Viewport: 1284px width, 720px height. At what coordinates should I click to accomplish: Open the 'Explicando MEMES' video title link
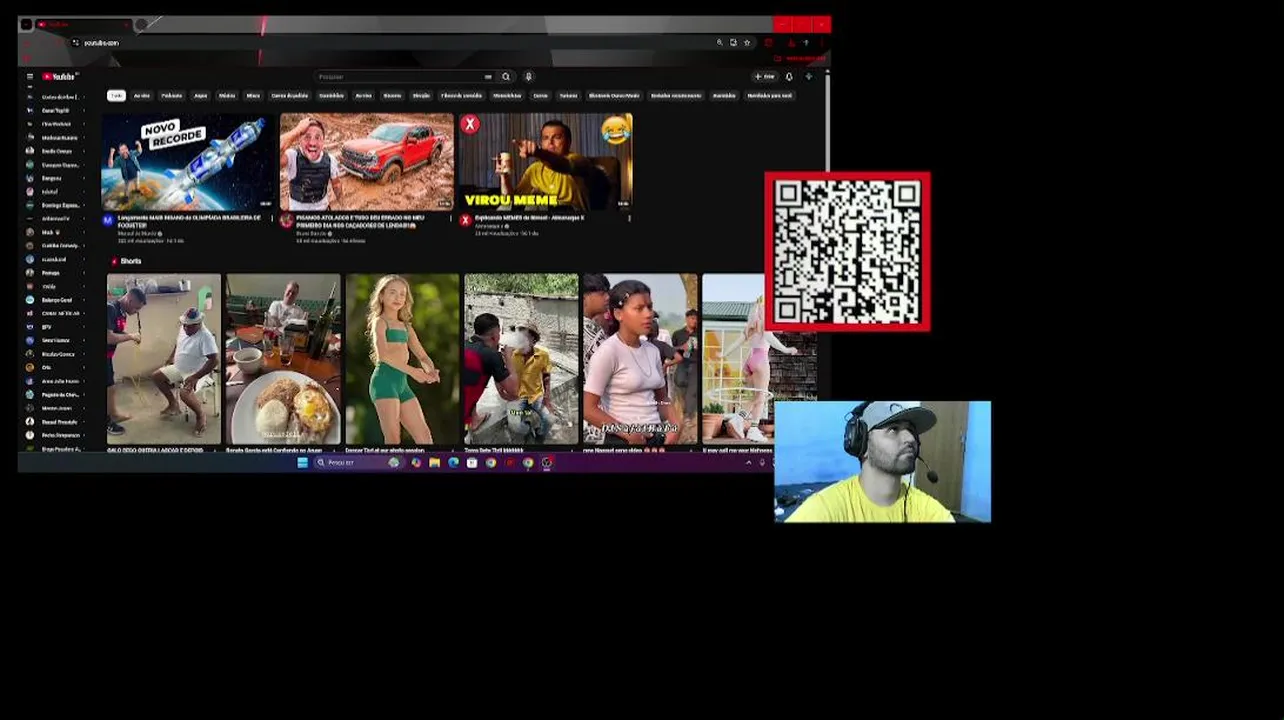click(530, 217)
